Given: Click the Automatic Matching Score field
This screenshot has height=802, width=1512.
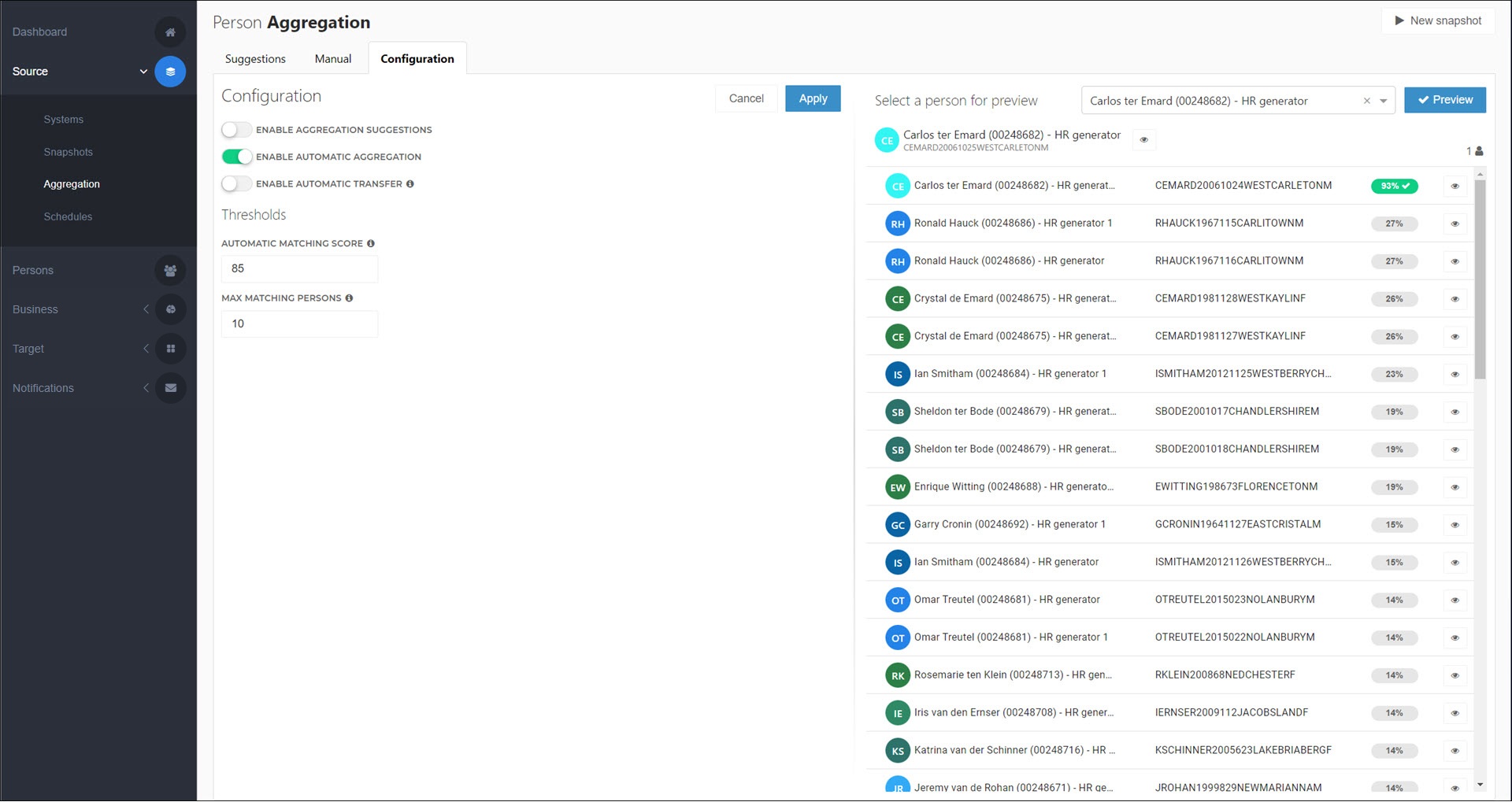Looking at the screenshot, I should tap(299, 269).
